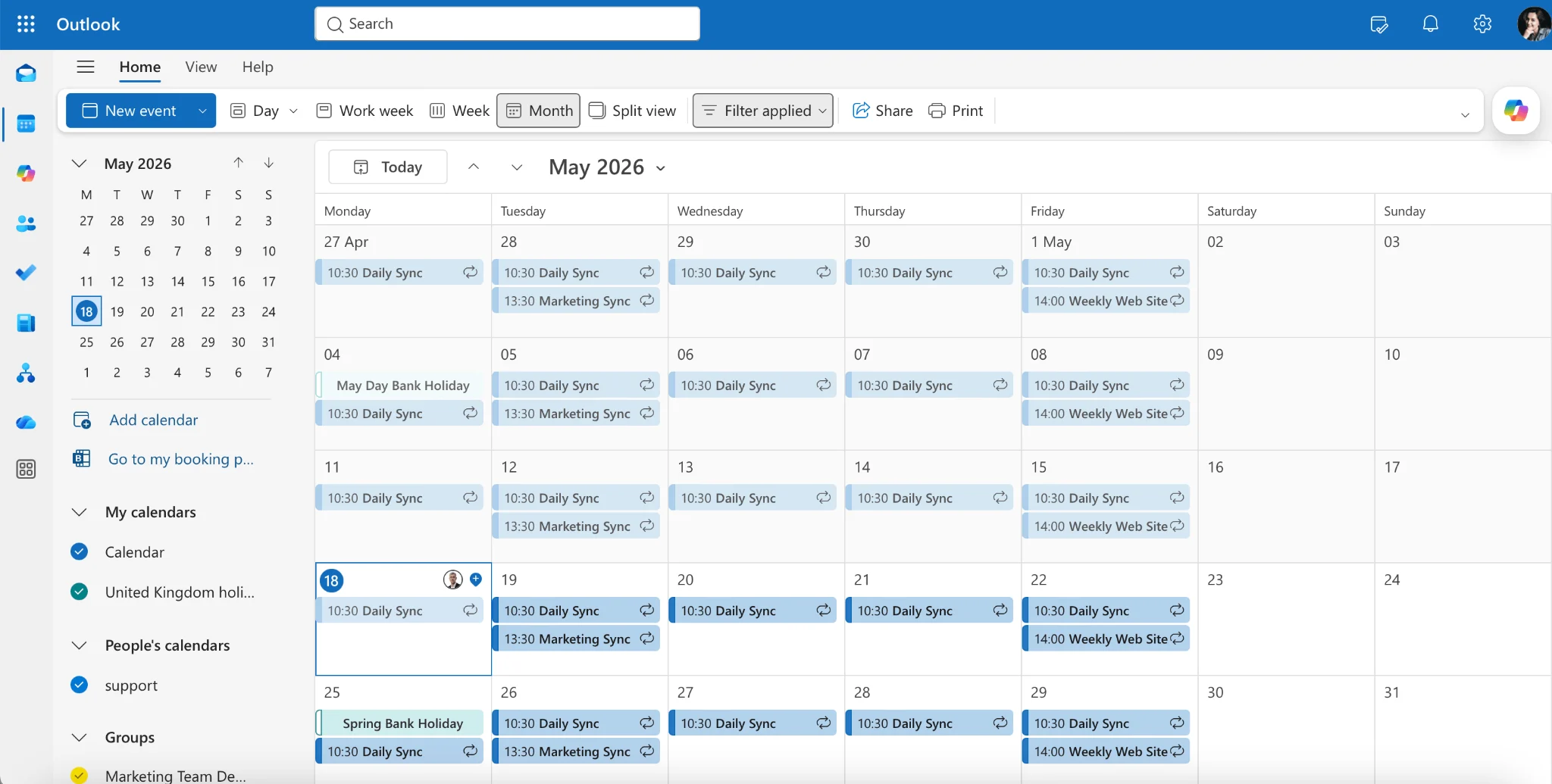The width and height of the screenshot is (1552, 784).
Task: Click New event button
Action: pos(130,111)
